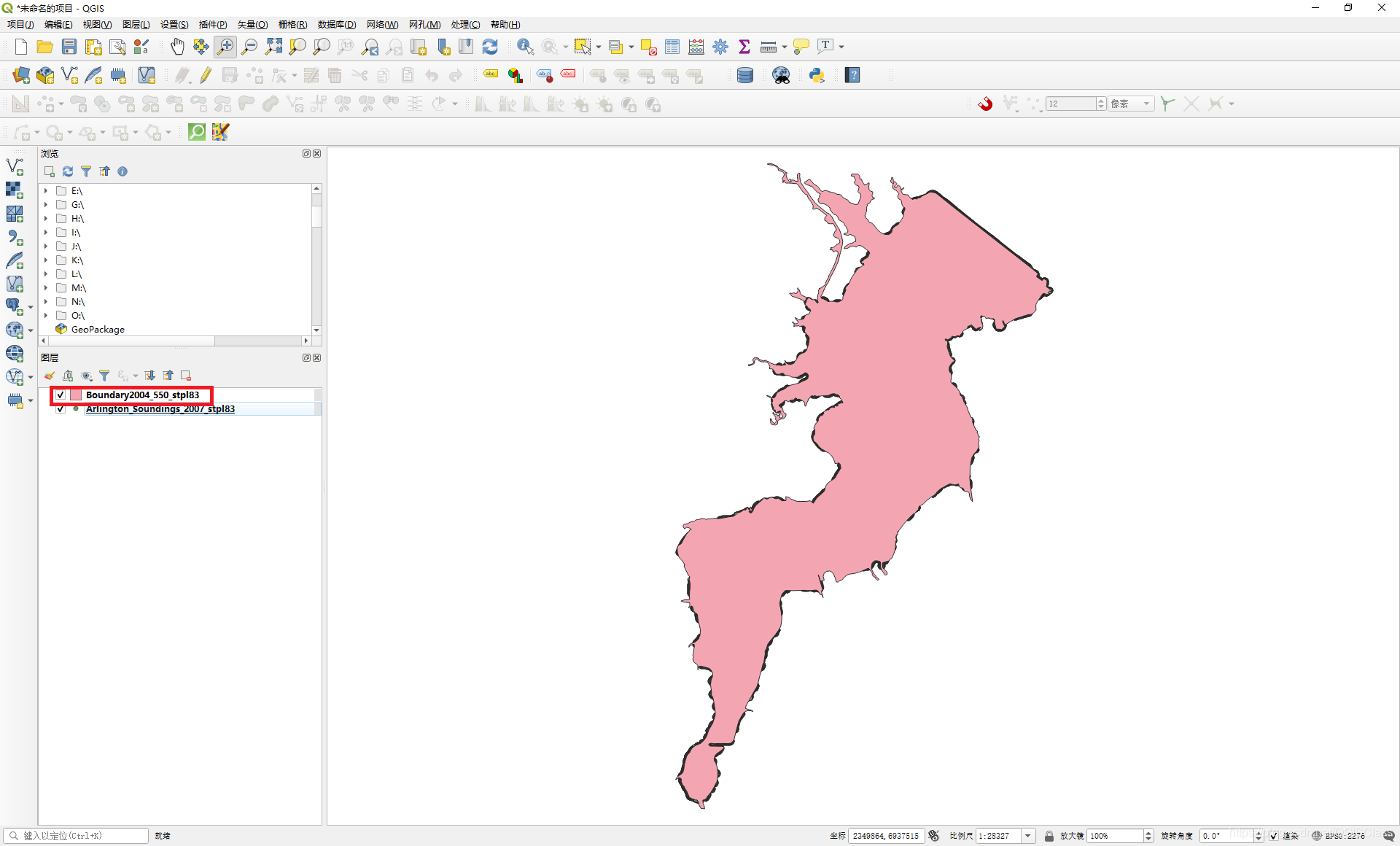The image size is (1400, 846).
Task: Toggle editing with the yellow pencil icon
Action: [x=206, y=75]
